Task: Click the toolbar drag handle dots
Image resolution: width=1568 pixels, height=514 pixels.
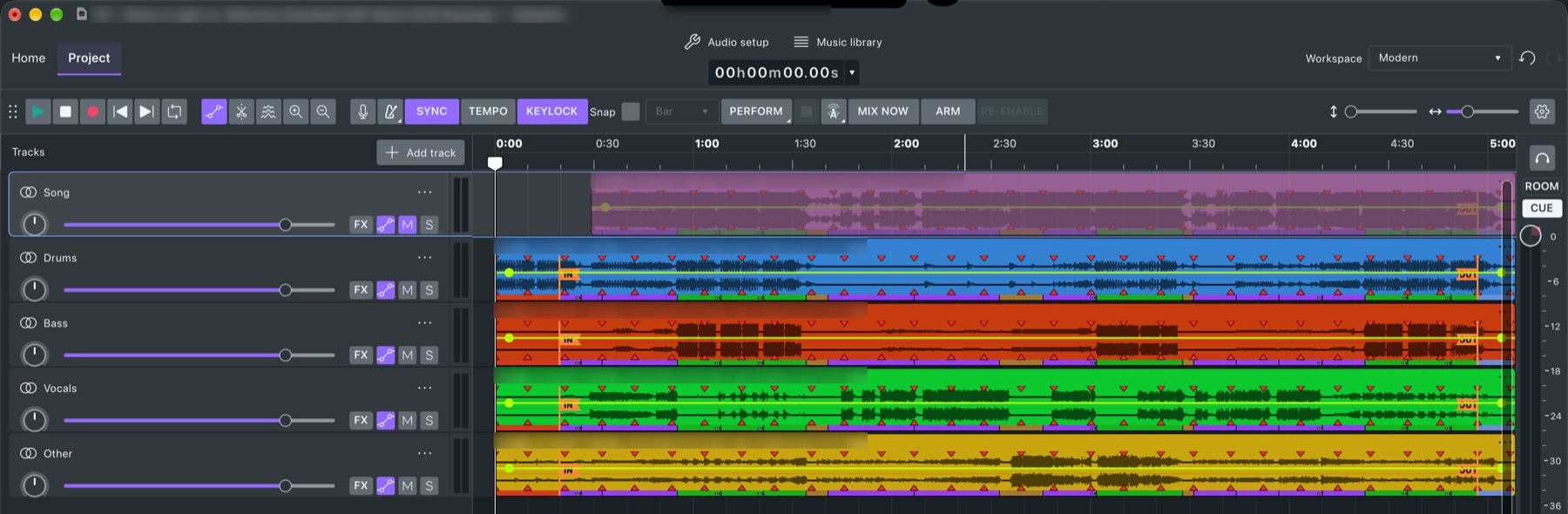Action: click(13, 112)
